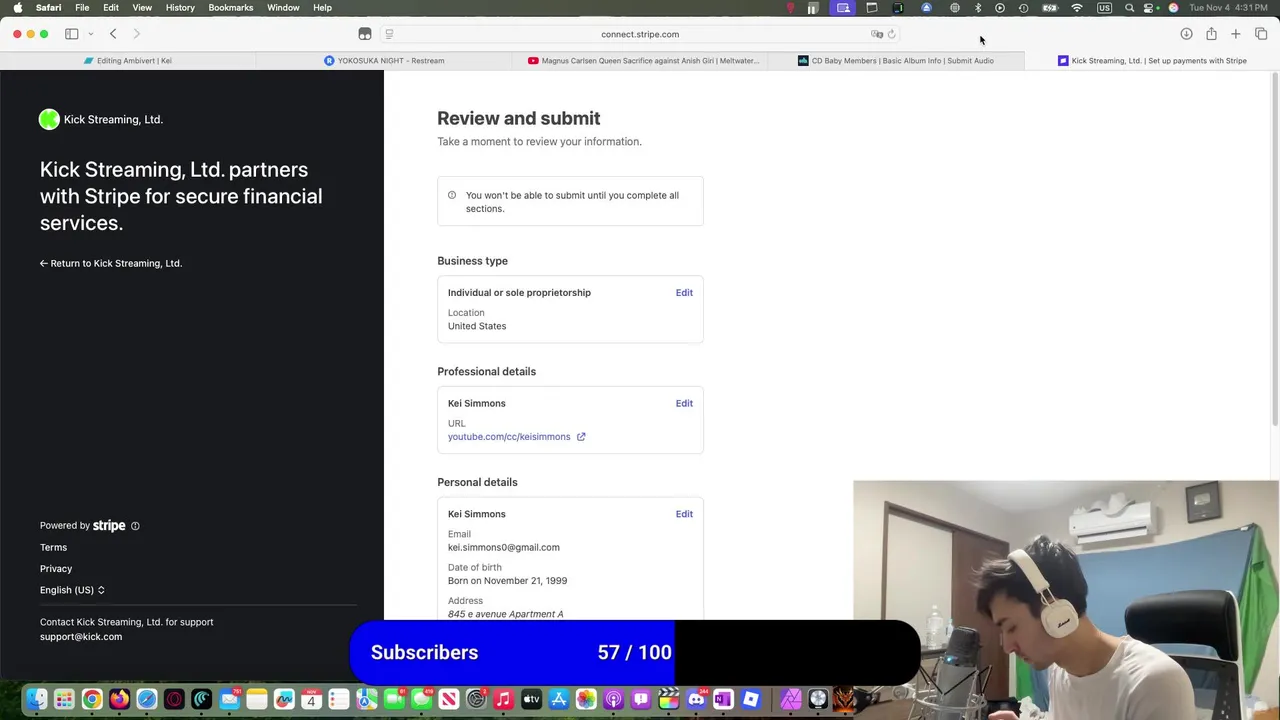Open Safari menu in menu bar

[48, 8]
